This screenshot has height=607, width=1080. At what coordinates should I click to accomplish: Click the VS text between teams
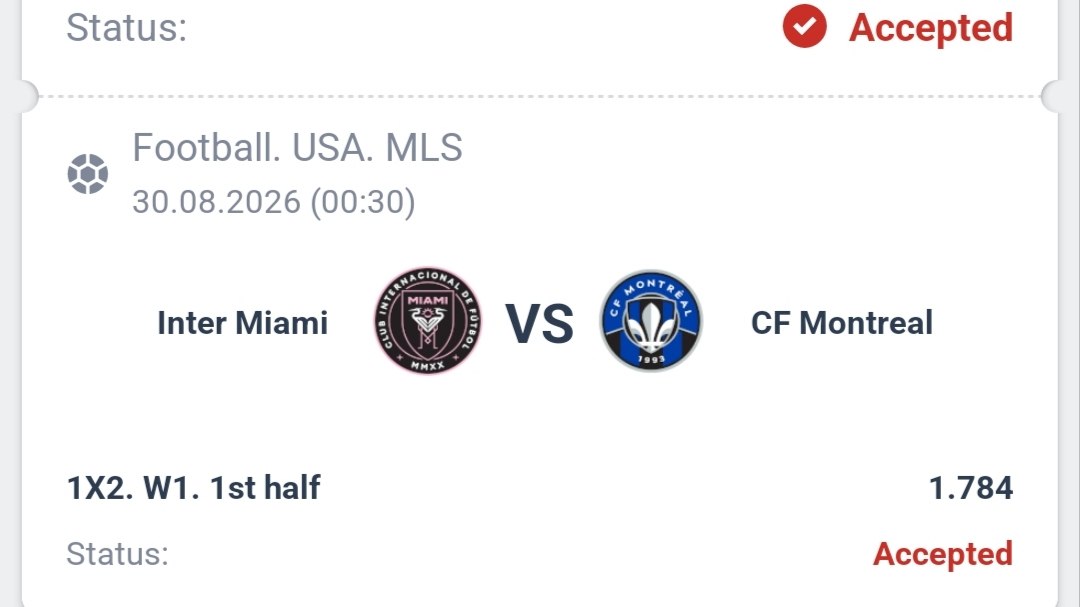(539, 323)
